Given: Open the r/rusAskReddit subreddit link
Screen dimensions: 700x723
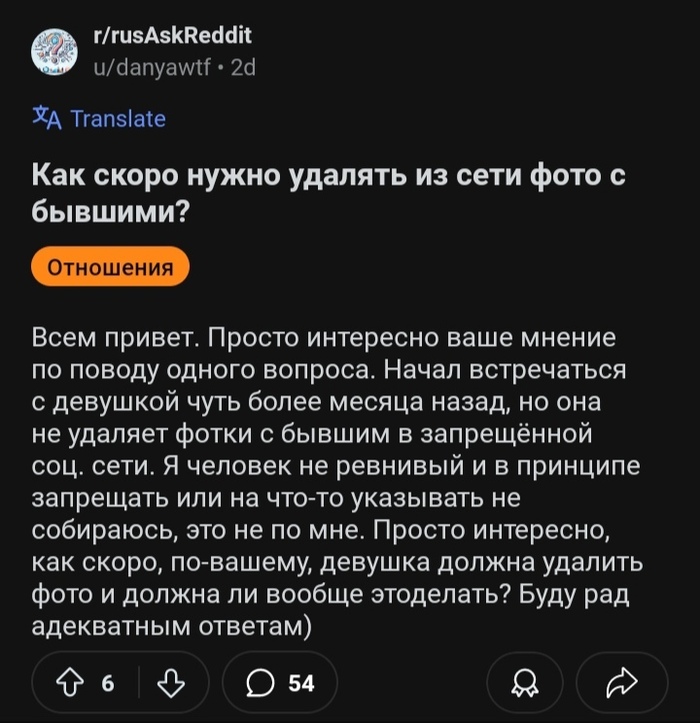Looking at the screenshot, I should [x=172, y=37].
